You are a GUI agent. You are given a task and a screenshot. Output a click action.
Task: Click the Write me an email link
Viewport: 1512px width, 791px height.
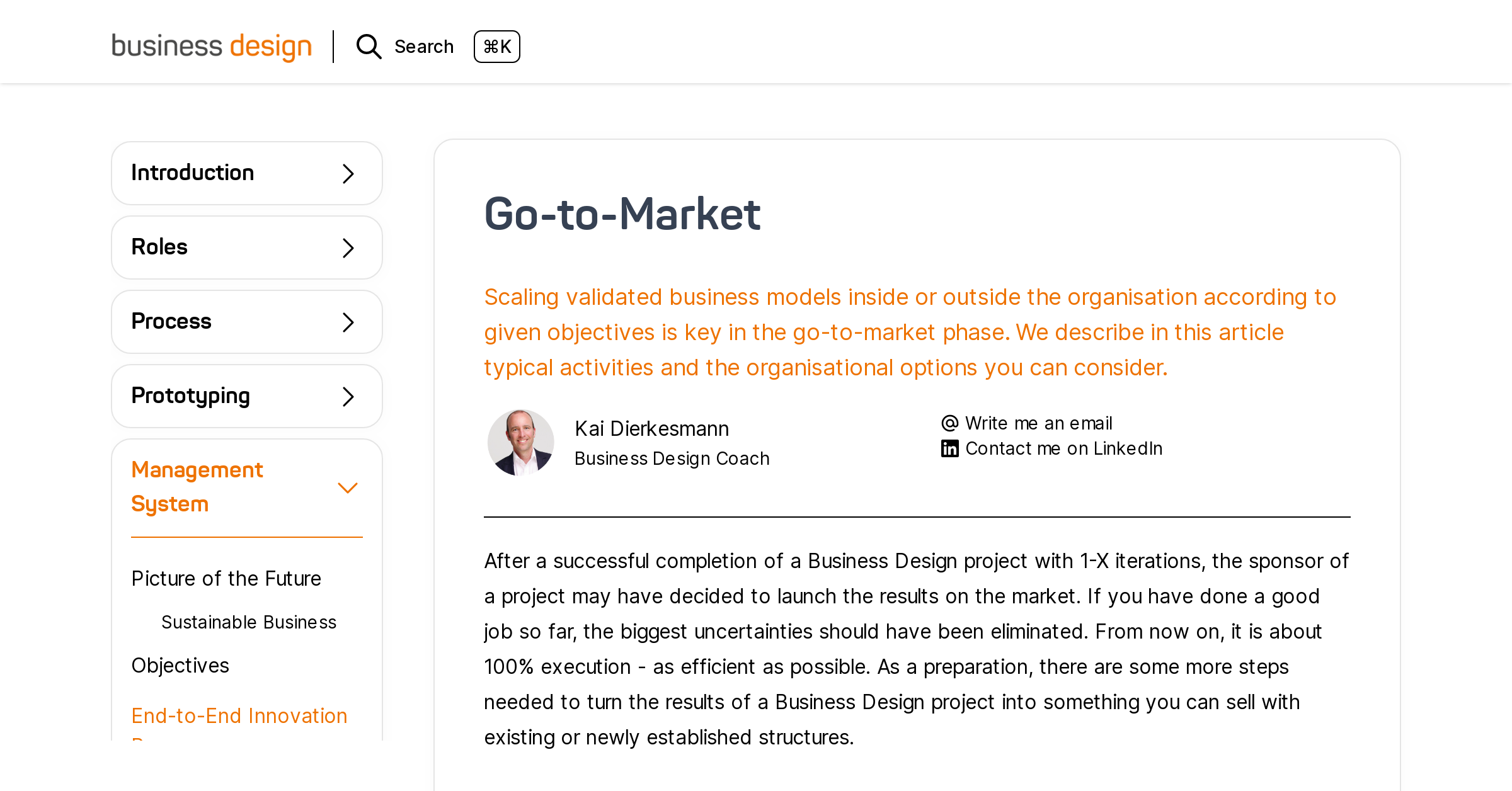point(1038,422)
